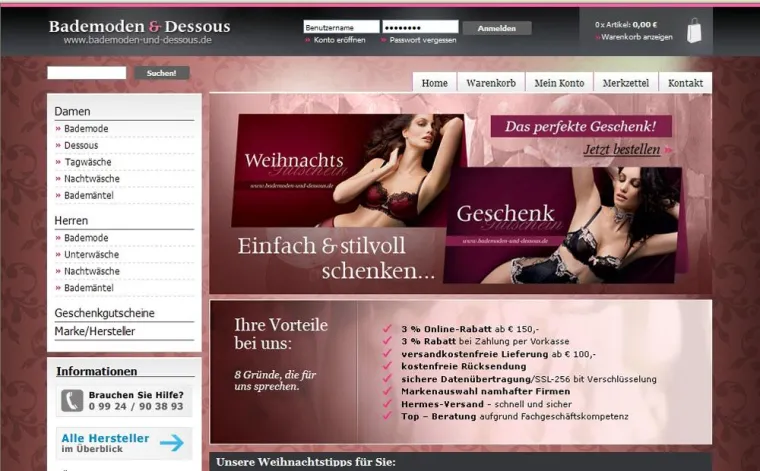Open the Damen category heading
760x471 pixels.
(72, 111)
